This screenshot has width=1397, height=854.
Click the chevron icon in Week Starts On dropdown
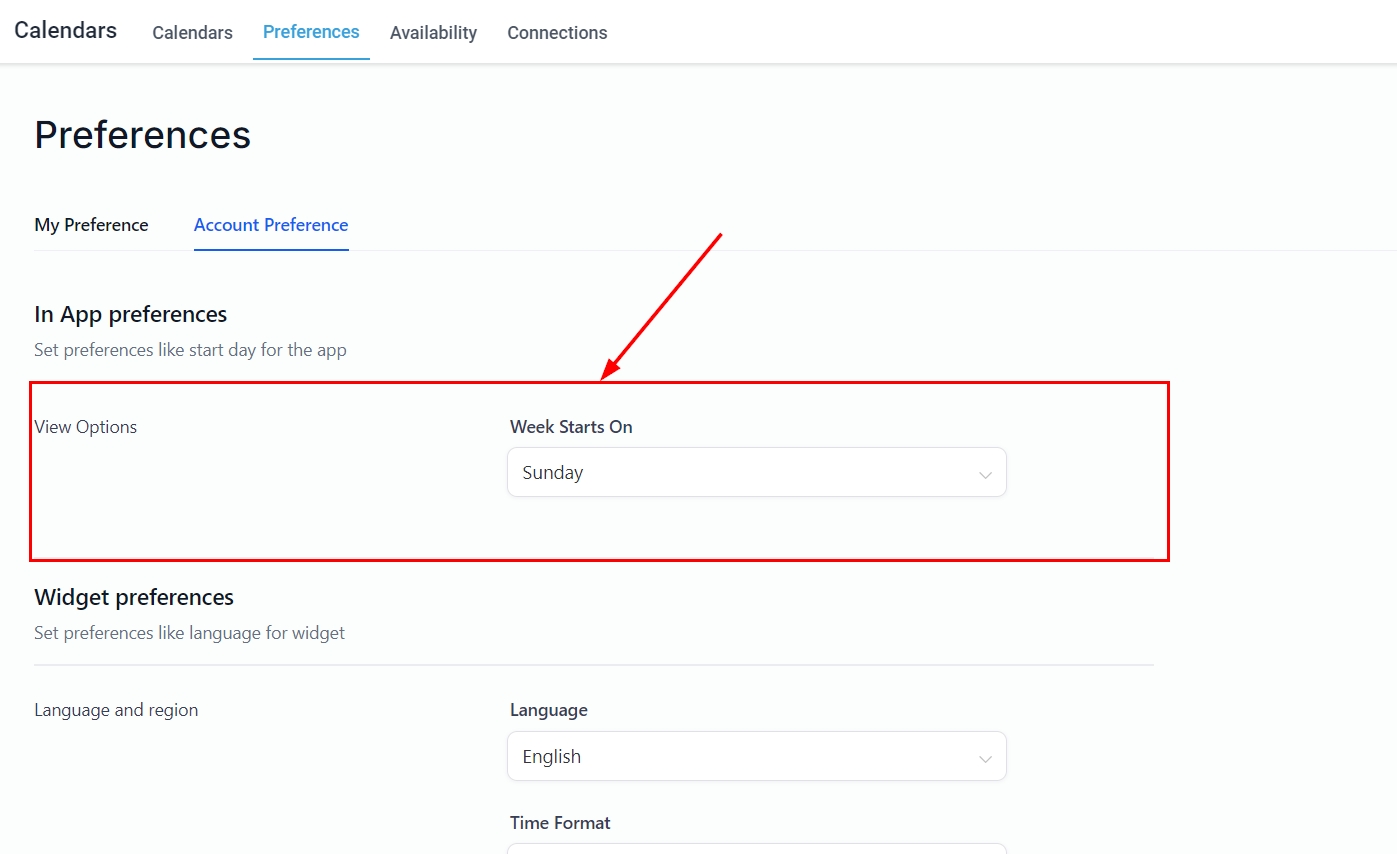pos(985,474)
